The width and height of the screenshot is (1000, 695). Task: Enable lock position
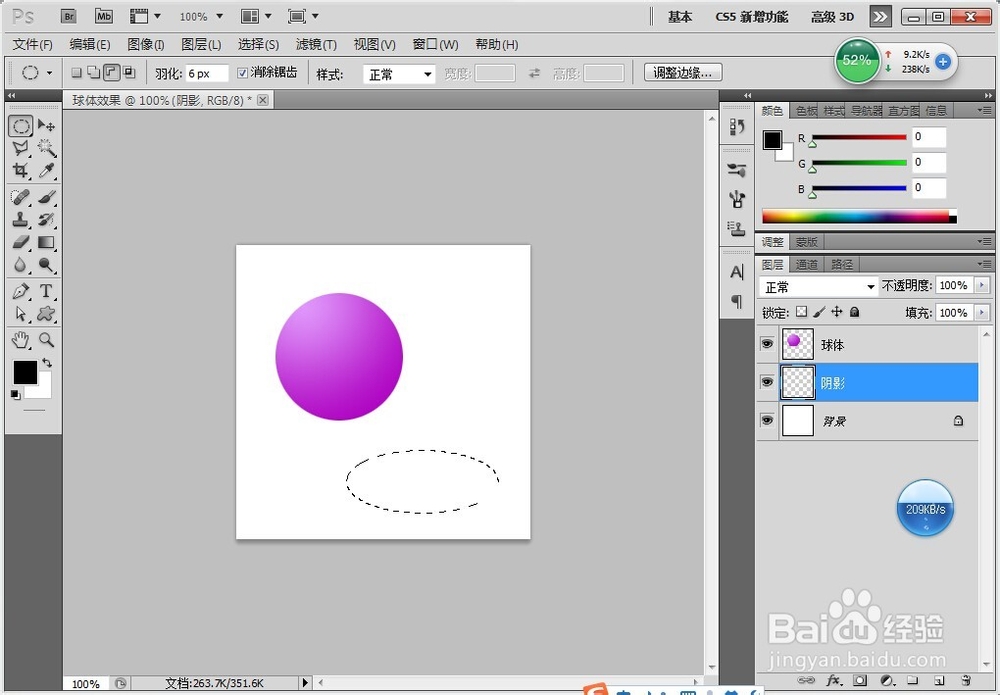(x=837, y=312)
